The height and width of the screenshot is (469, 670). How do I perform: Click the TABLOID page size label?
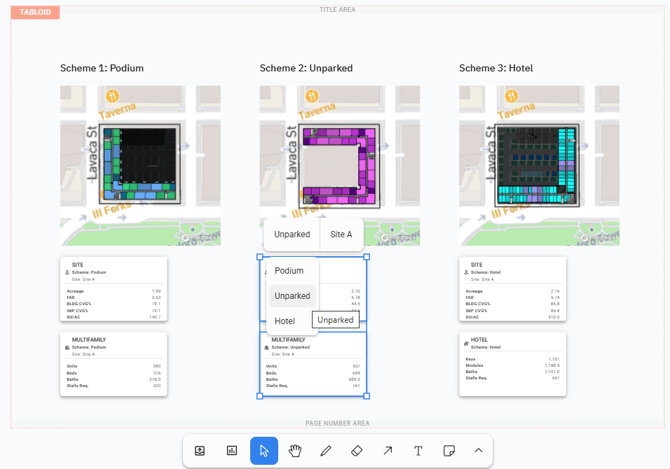(x=35, y=12)
